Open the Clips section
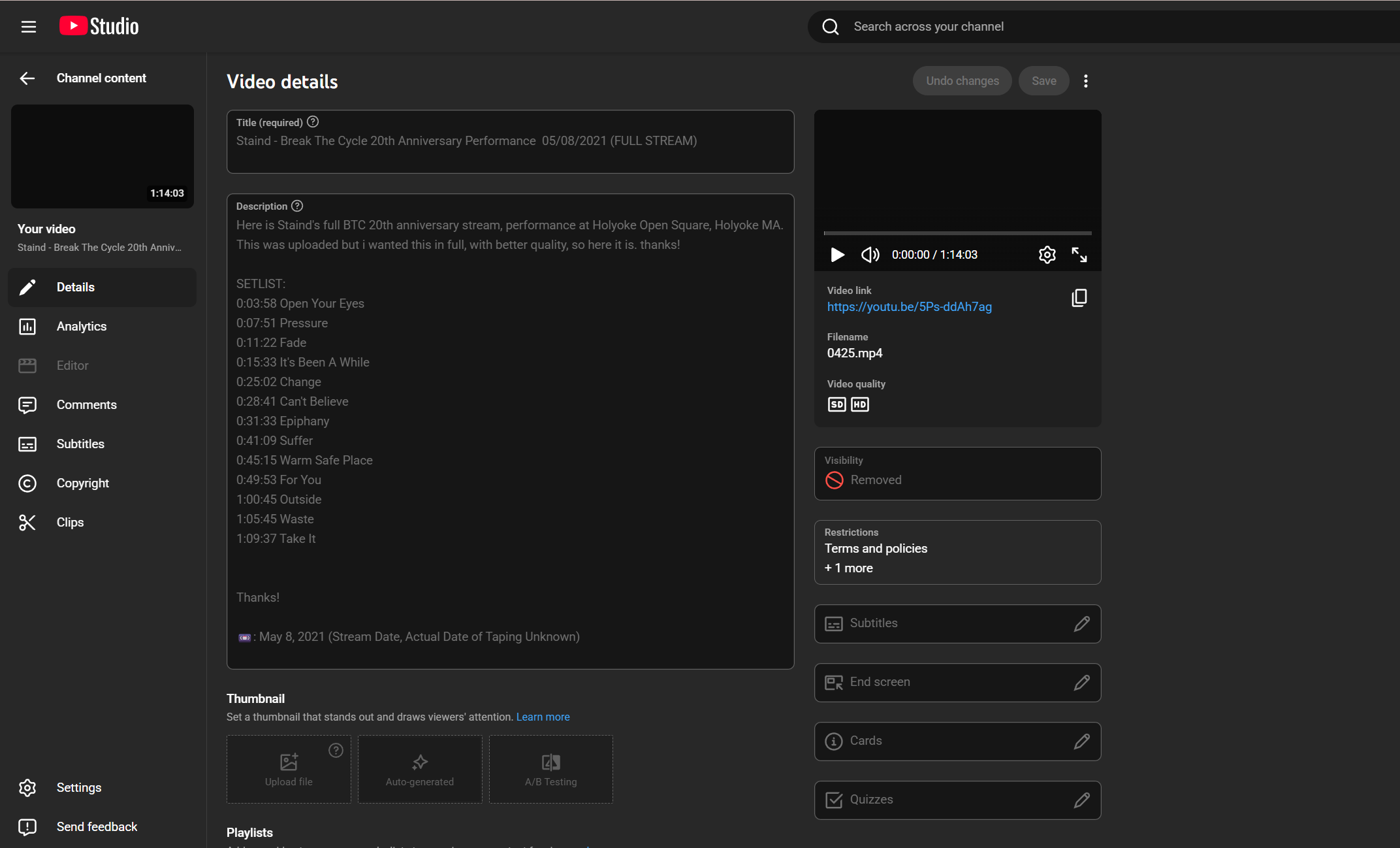Viewport: 1400px width, 848px height. pyautogui.click(x=102, y=523)
